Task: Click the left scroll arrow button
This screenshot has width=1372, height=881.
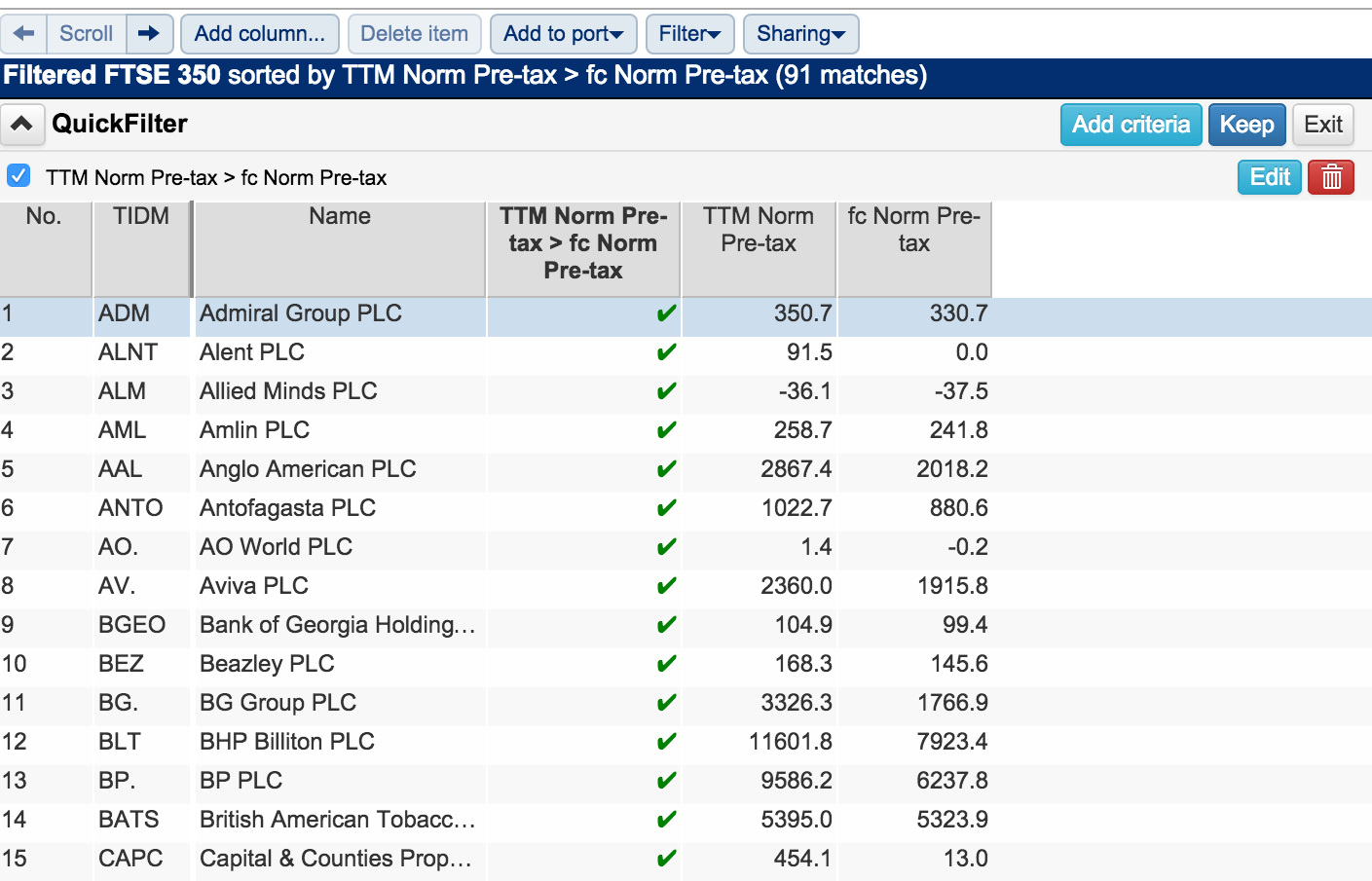Action: (24, 34)
